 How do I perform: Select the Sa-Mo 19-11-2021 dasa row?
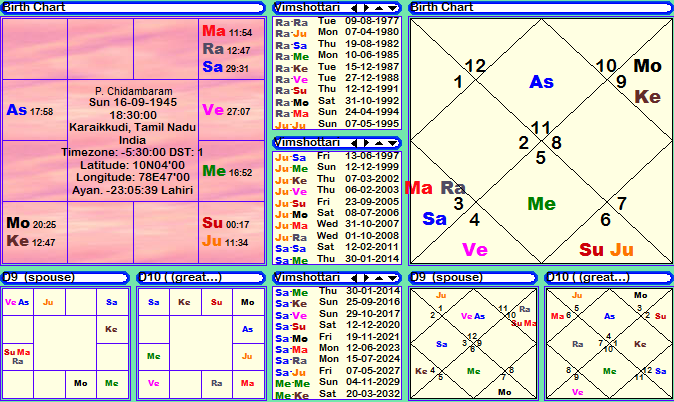tap(337, 337)
